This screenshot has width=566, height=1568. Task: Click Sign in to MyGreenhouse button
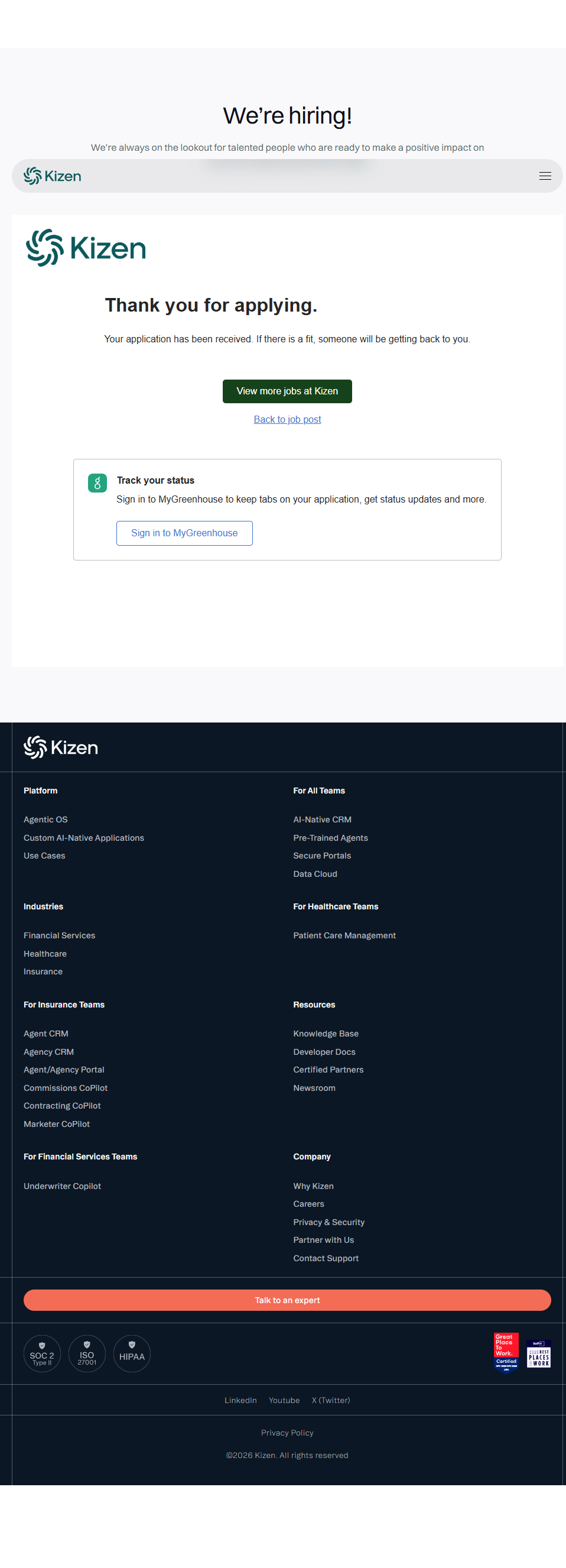(184, 533)
